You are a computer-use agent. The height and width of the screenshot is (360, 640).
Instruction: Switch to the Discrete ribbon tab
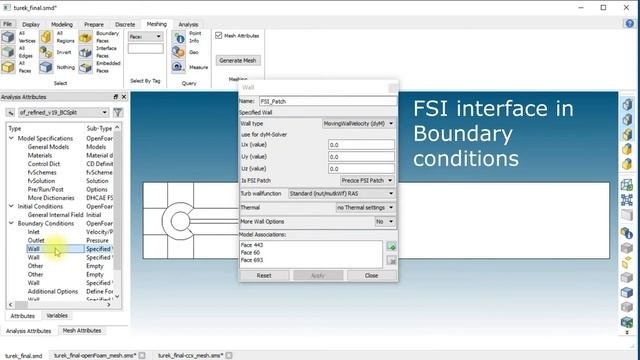pos(125,24)
